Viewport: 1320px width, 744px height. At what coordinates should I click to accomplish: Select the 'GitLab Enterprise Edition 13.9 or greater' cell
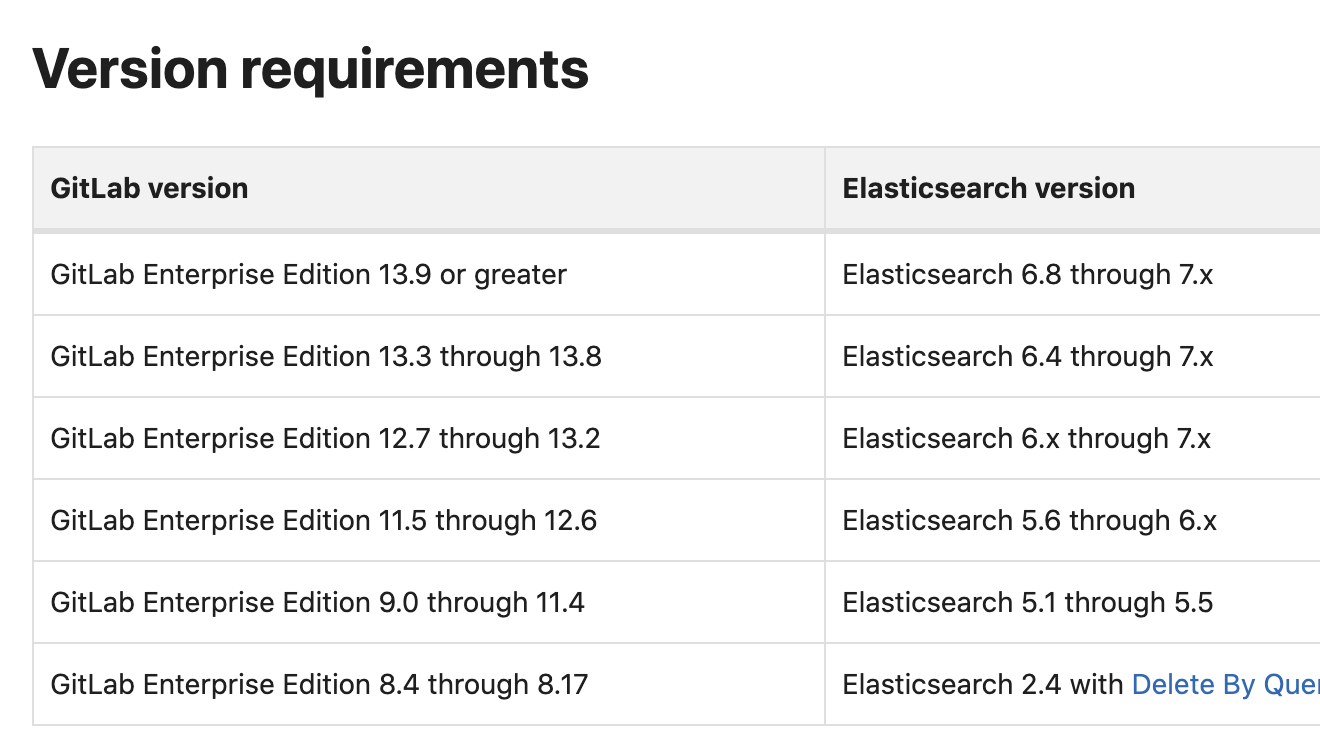coord(308,274)
